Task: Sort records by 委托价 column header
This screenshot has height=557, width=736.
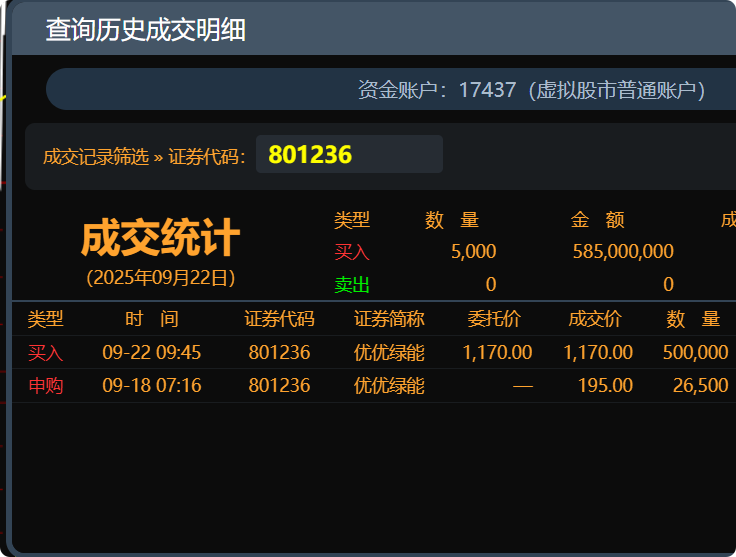Action: [494, 319]
